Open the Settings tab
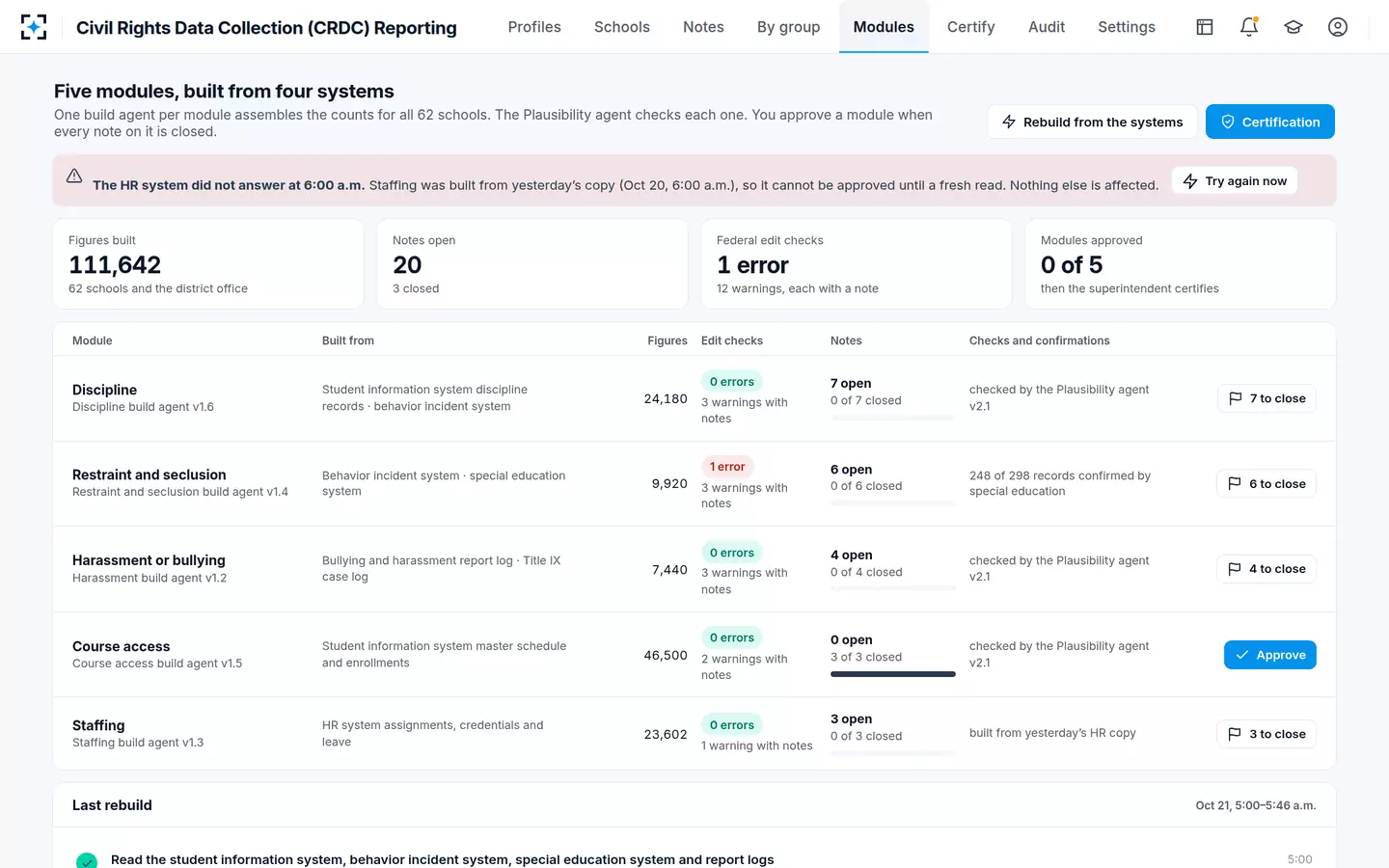Image resolution: width=1389 pixels, height=868 pixels. (1127, 27)
